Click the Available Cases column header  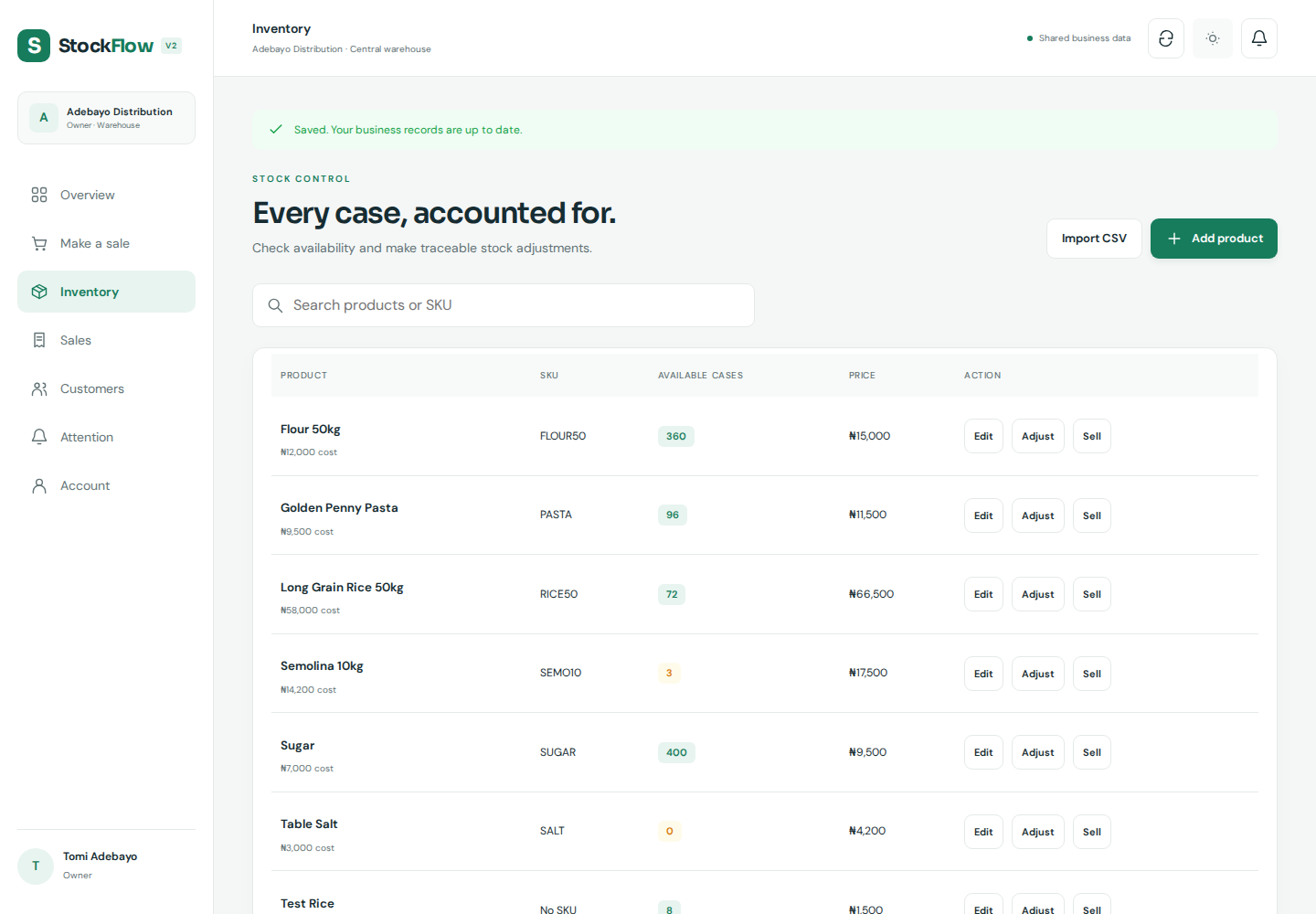700,376
